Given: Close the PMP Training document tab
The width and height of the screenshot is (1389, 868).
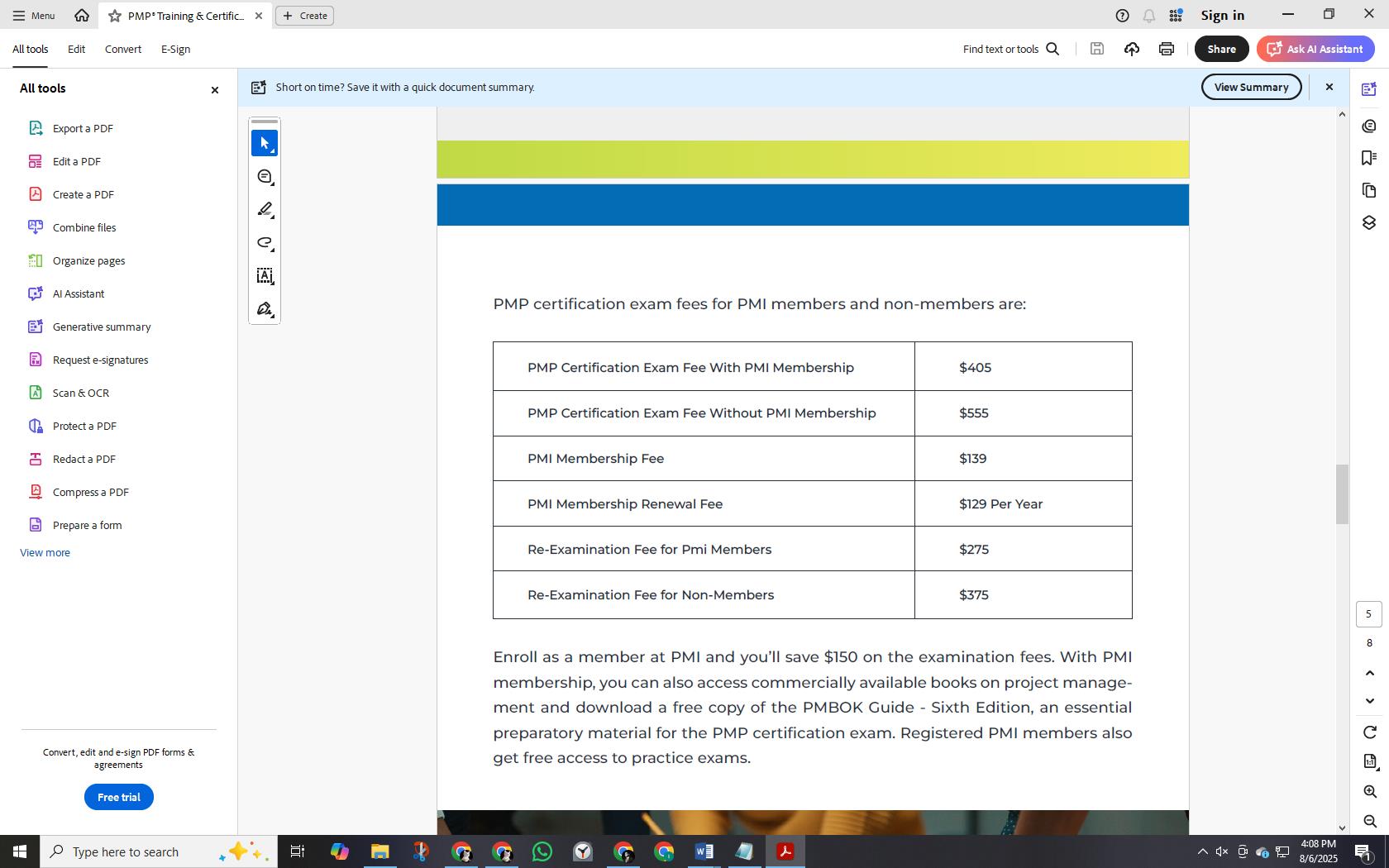Looking at the screenshot, I should 259,16.
